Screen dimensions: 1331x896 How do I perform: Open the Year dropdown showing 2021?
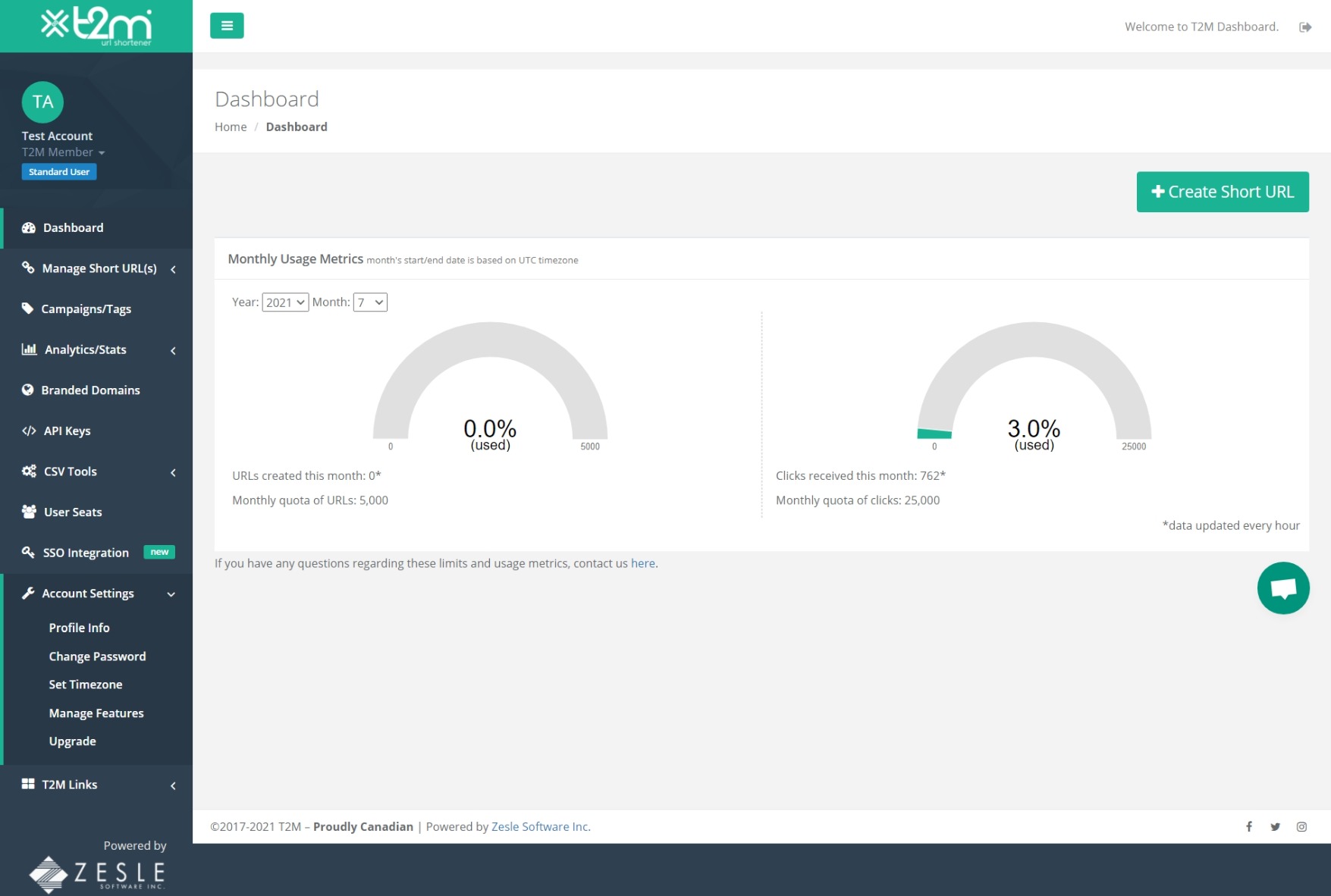pyautogui.click(x=285, y=302)
